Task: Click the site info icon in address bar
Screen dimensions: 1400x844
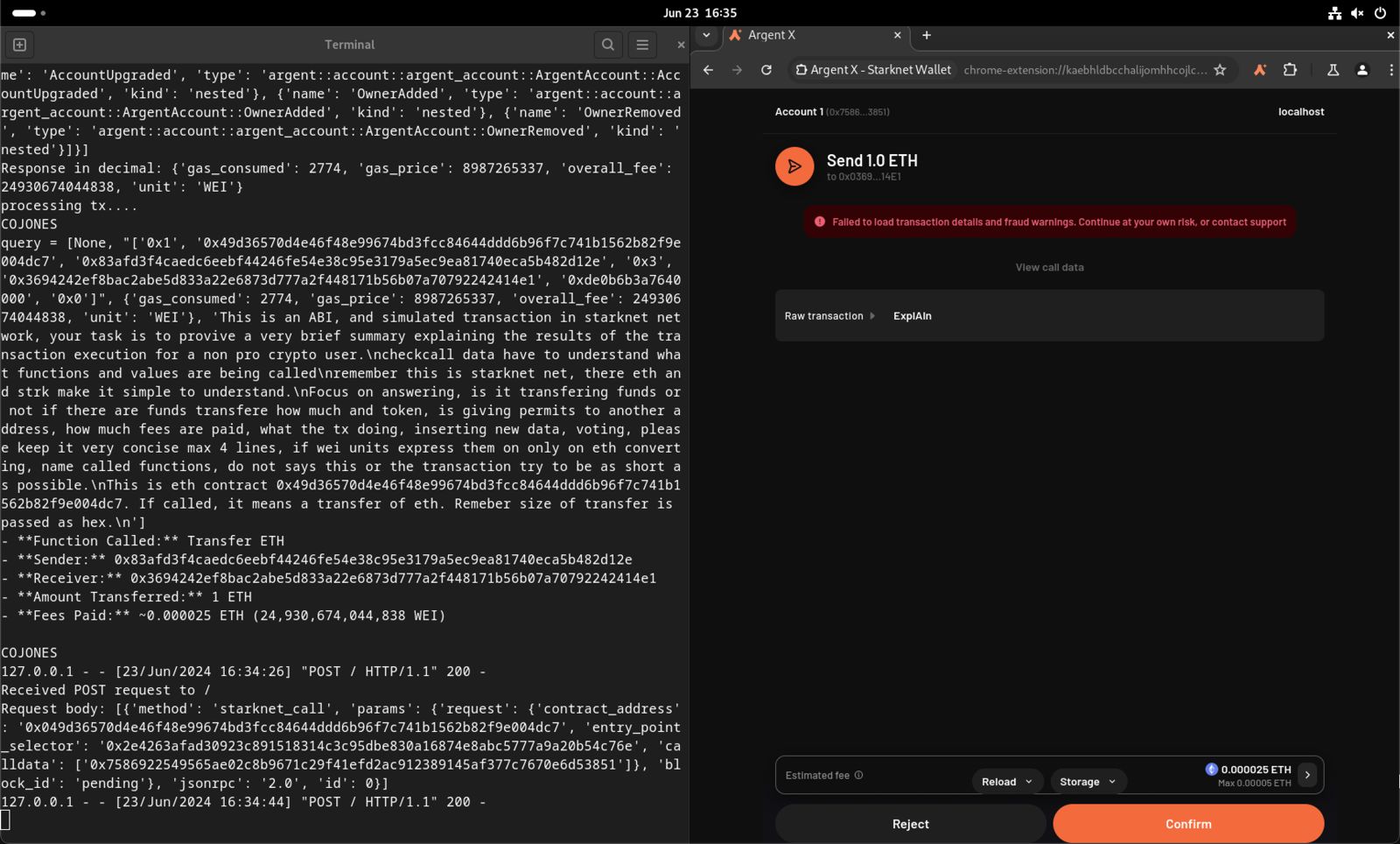Action: coord(801,70)
